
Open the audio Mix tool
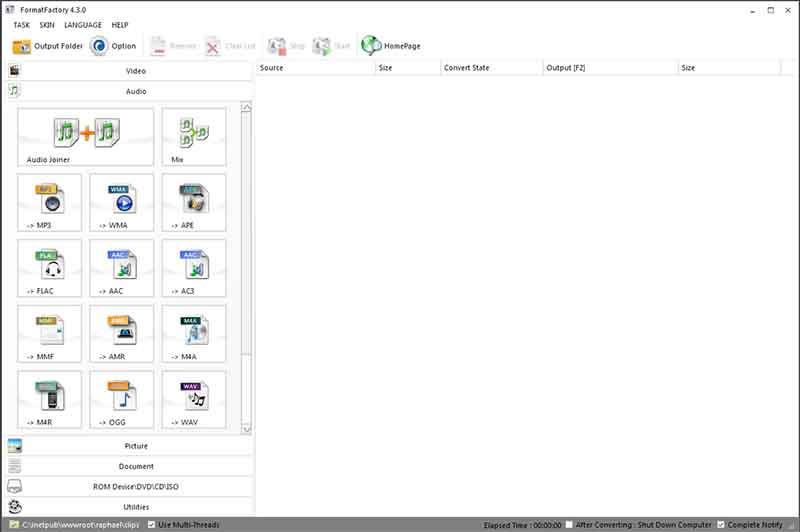tap(194, 137)
